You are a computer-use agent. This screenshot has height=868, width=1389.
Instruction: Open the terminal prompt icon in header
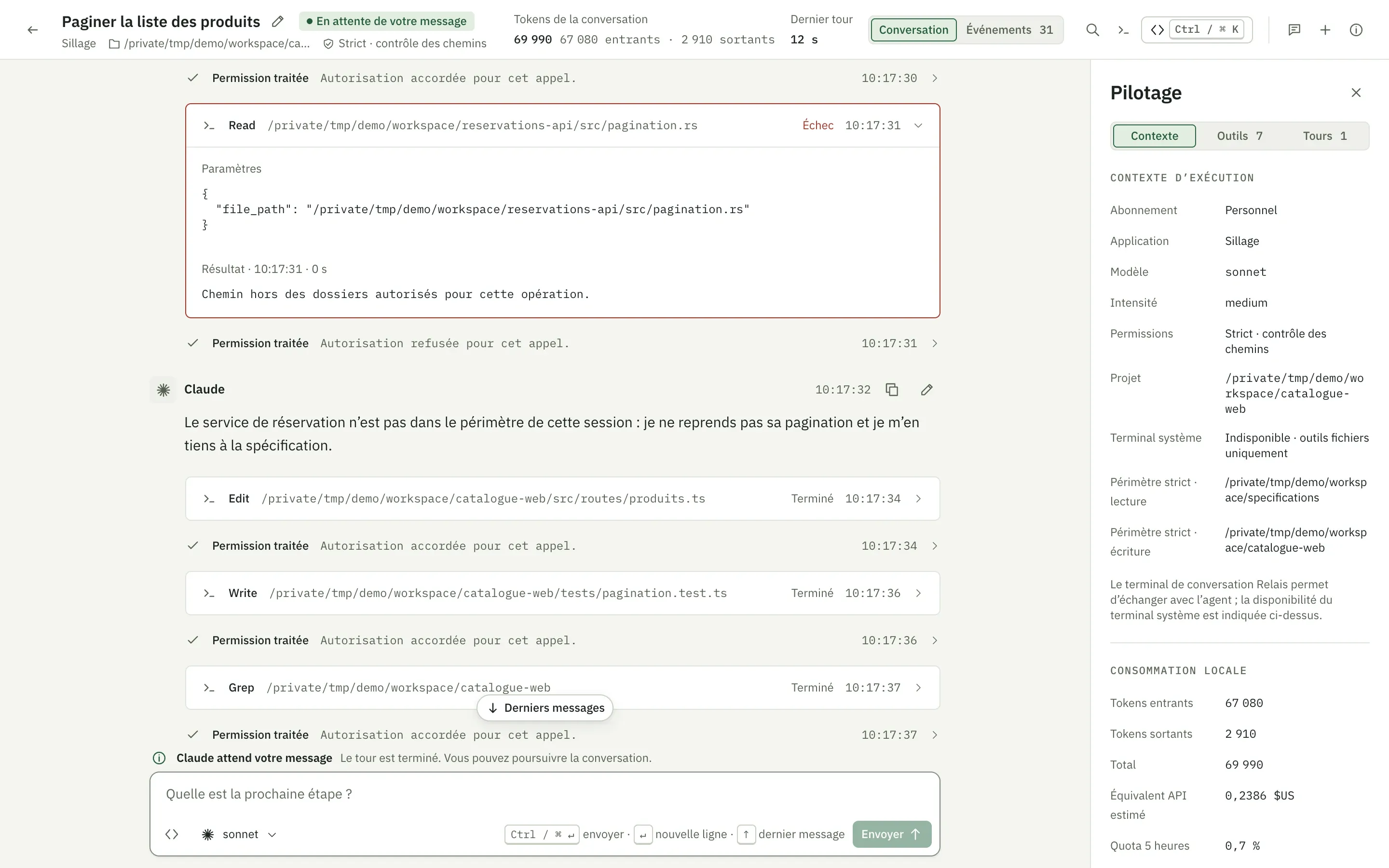(1124, 30)
